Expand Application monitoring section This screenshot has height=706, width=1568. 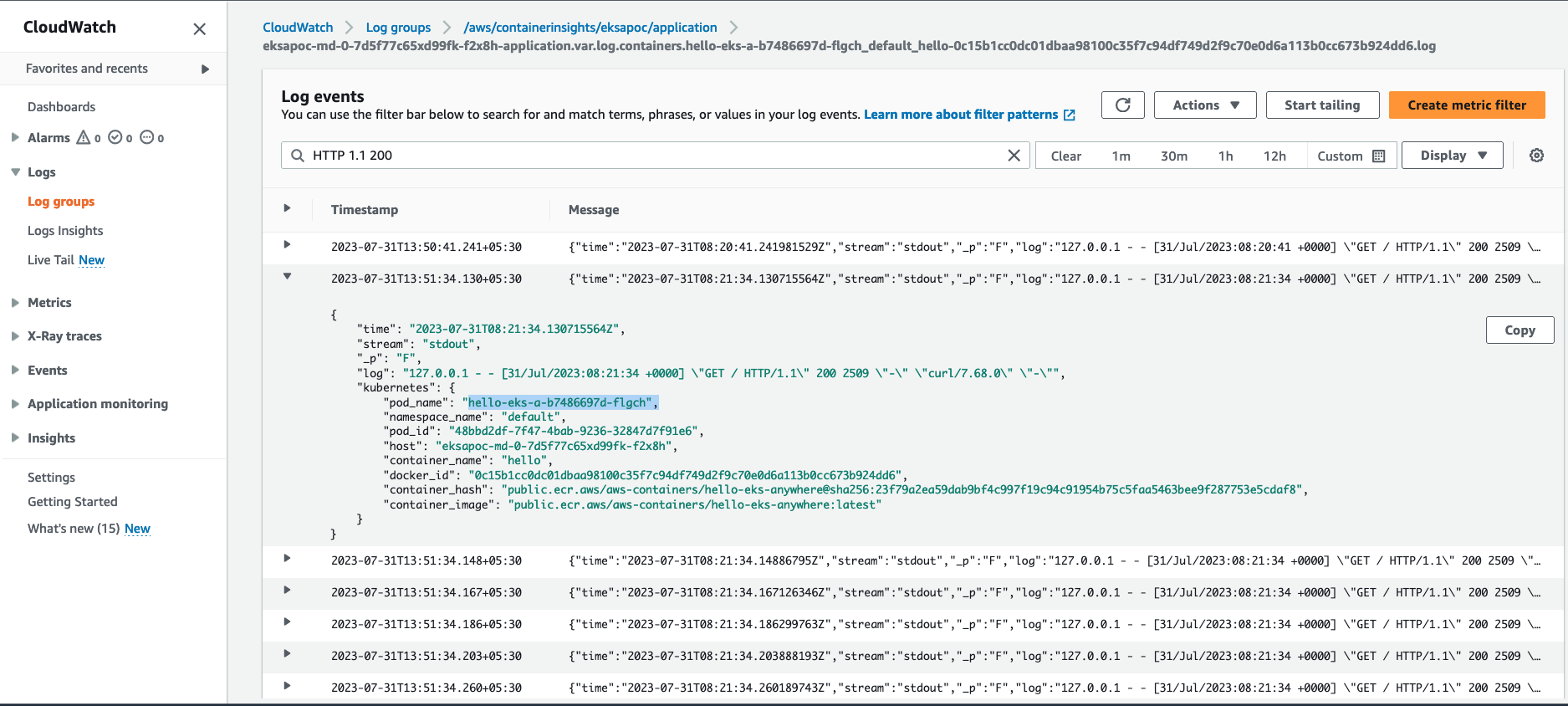click(x=15, y=404)
